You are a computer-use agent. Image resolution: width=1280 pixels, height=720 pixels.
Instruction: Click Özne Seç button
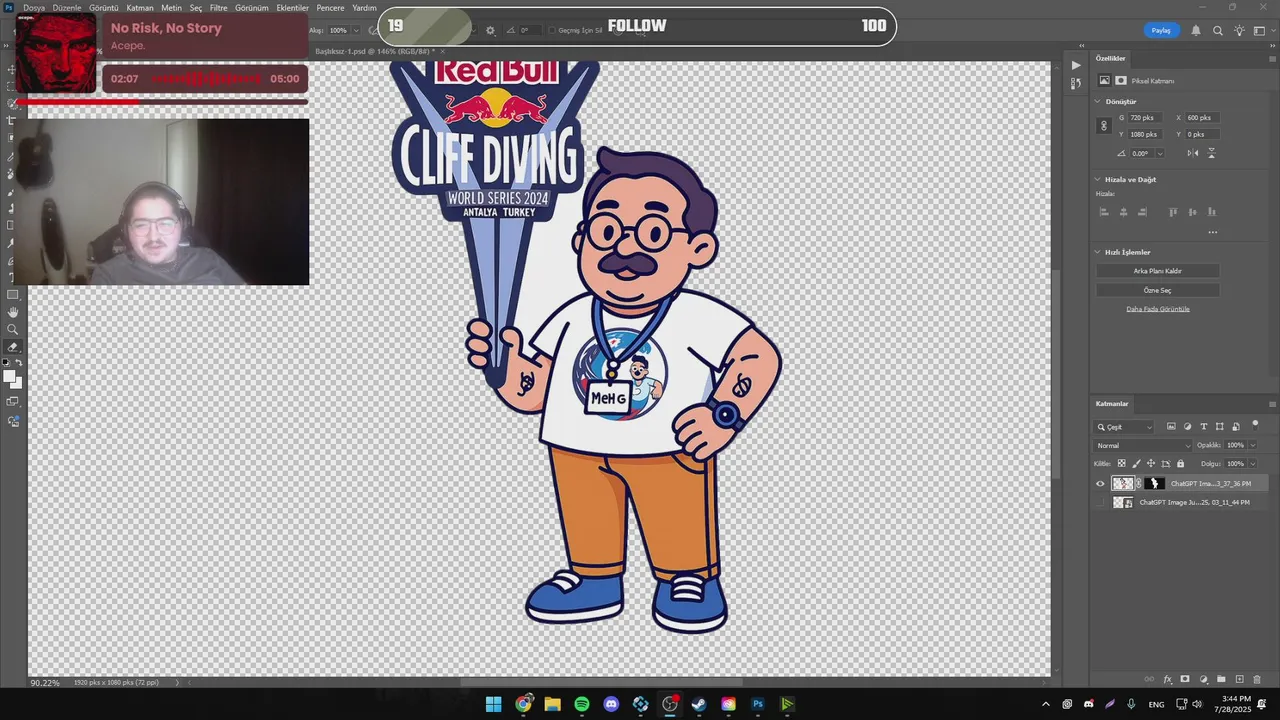(x=1157, y=290)
